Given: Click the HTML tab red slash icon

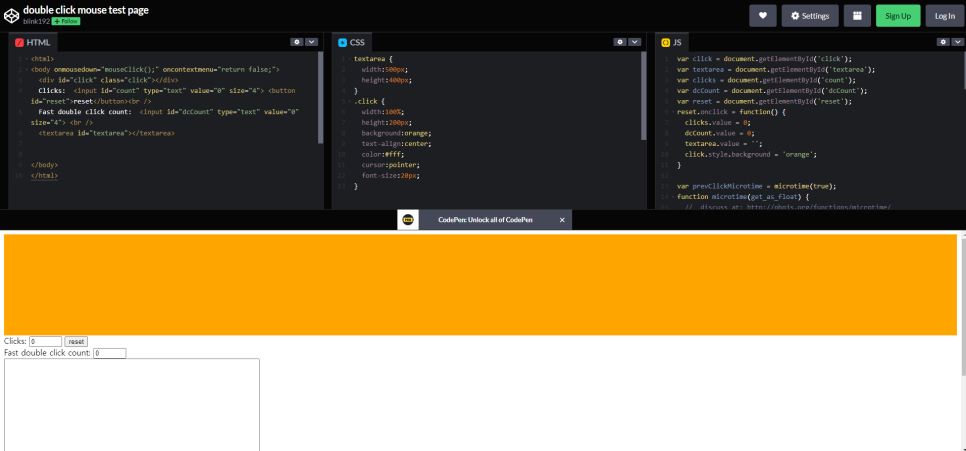Looking at the screenshot, I should 19,43.
